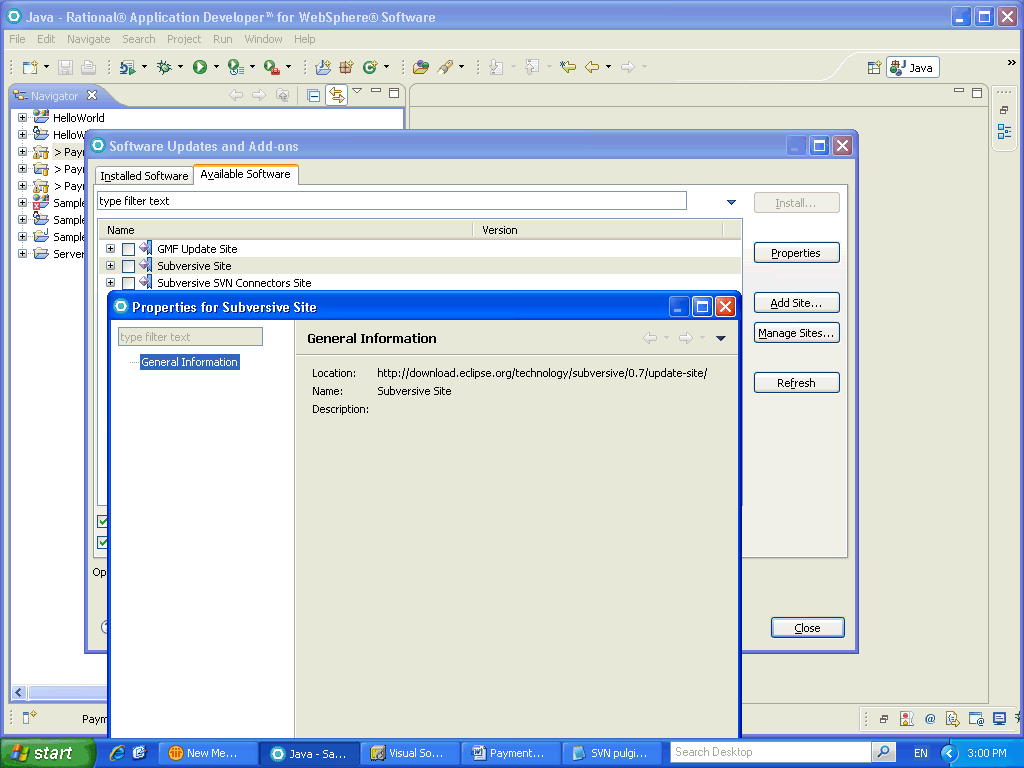Viewport: 1024px width, 768px height.
Task: Click the Back navigation arrow in main toolbar
Action: point(592,67)
